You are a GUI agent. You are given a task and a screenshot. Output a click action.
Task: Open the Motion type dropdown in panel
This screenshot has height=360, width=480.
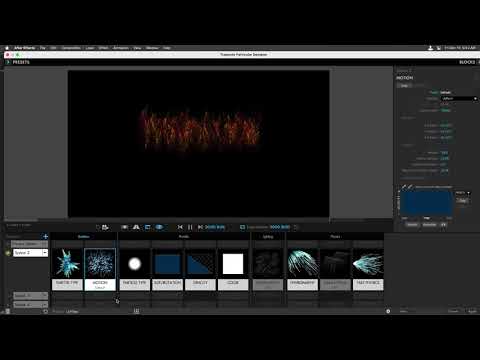pos(459,99)
